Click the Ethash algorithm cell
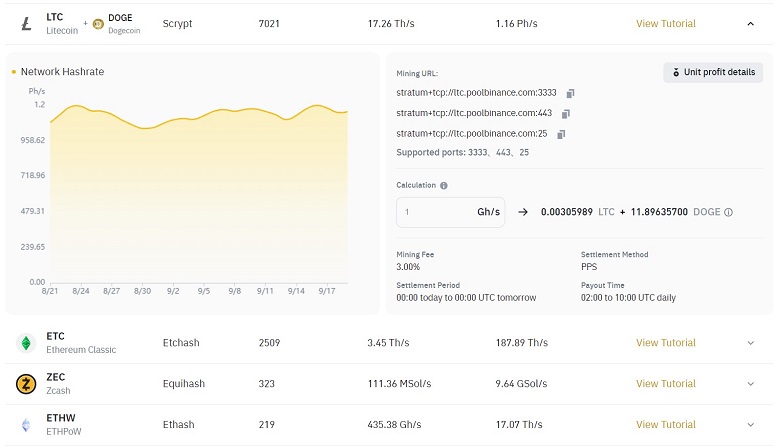 click(x=178, y=425)
